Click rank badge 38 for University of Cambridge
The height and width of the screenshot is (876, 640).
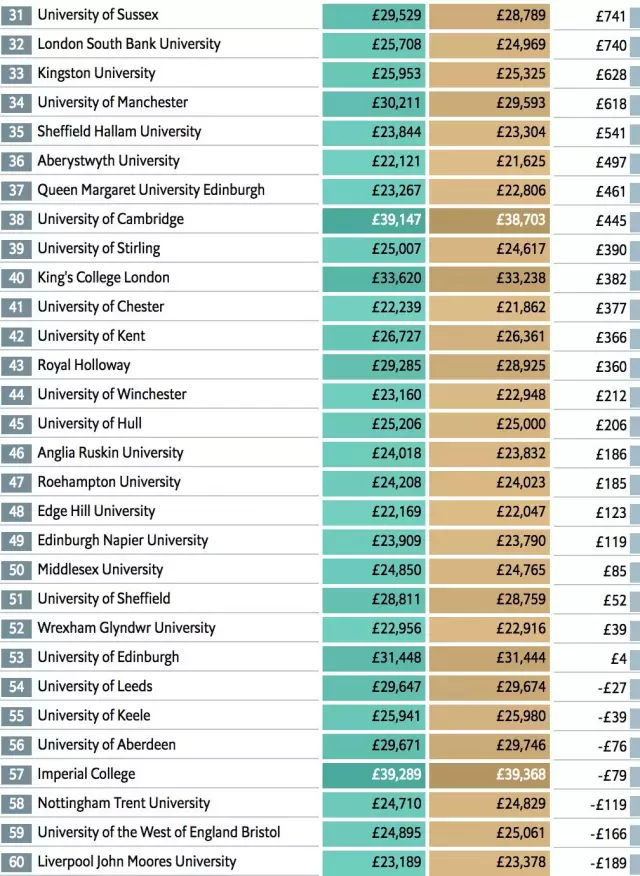16,220
